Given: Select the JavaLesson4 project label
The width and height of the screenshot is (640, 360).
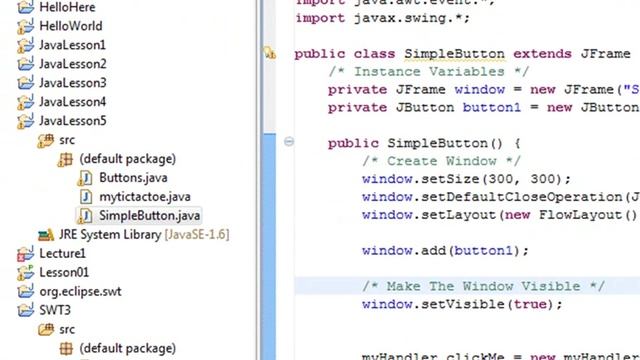Looking at the screenshot, I should click(73, 102).
